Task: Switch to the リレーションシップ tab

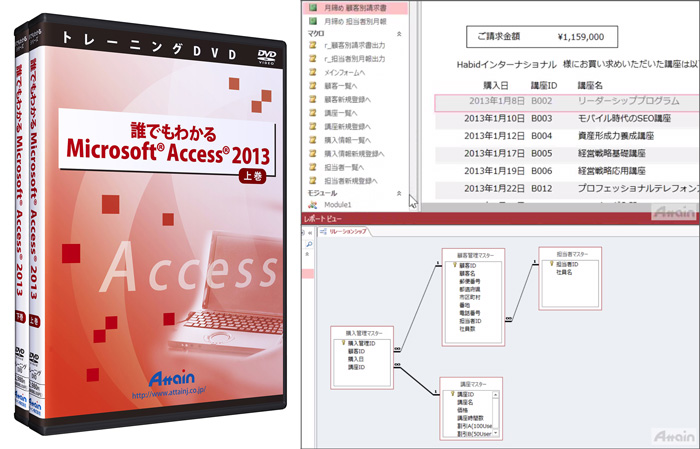Action: 344,232
